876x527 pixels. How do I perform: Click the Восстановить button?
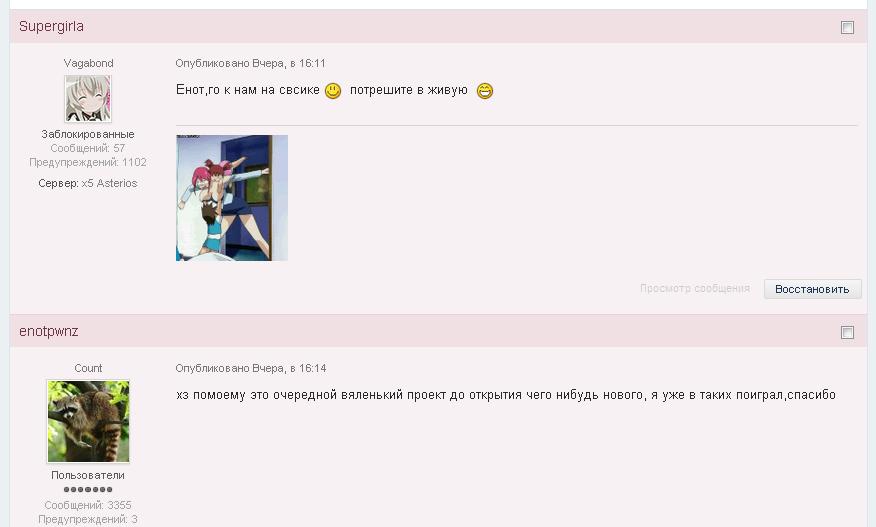point(812,289)
